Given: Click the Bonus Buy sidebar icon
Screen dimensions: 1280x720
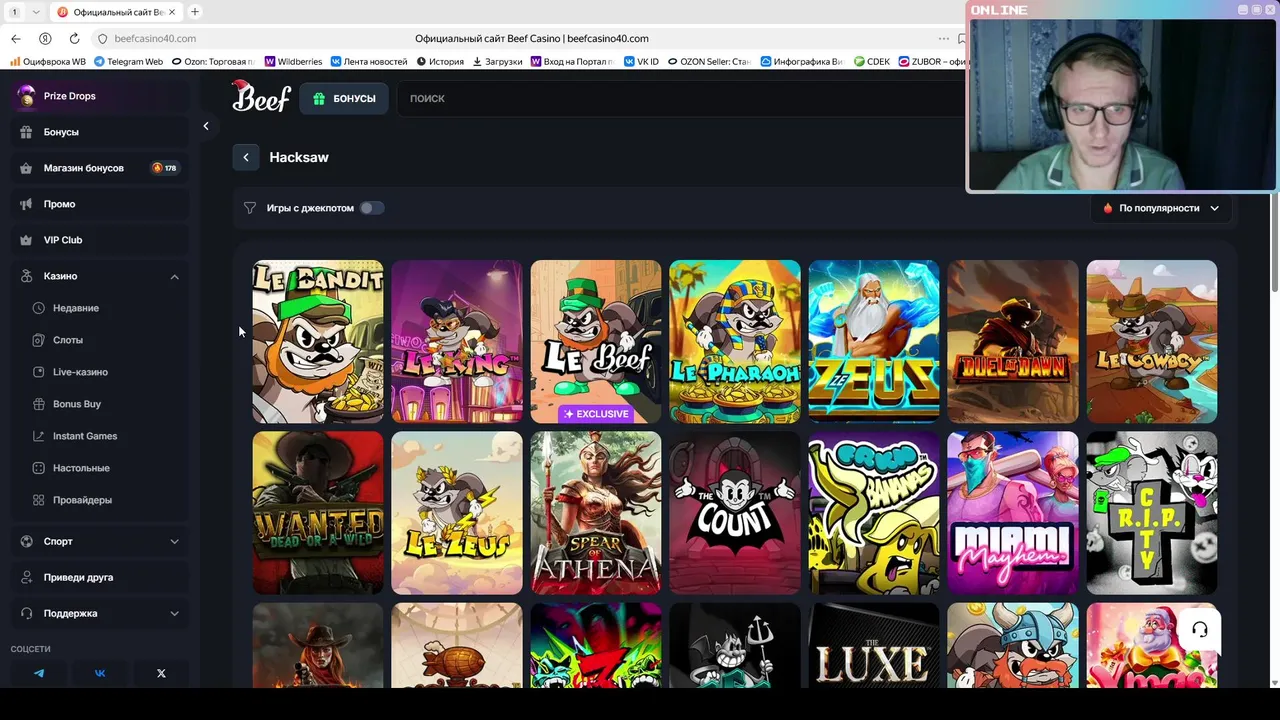Looking at the screenshot, I should pyautogui.click(x=39, y=404).
